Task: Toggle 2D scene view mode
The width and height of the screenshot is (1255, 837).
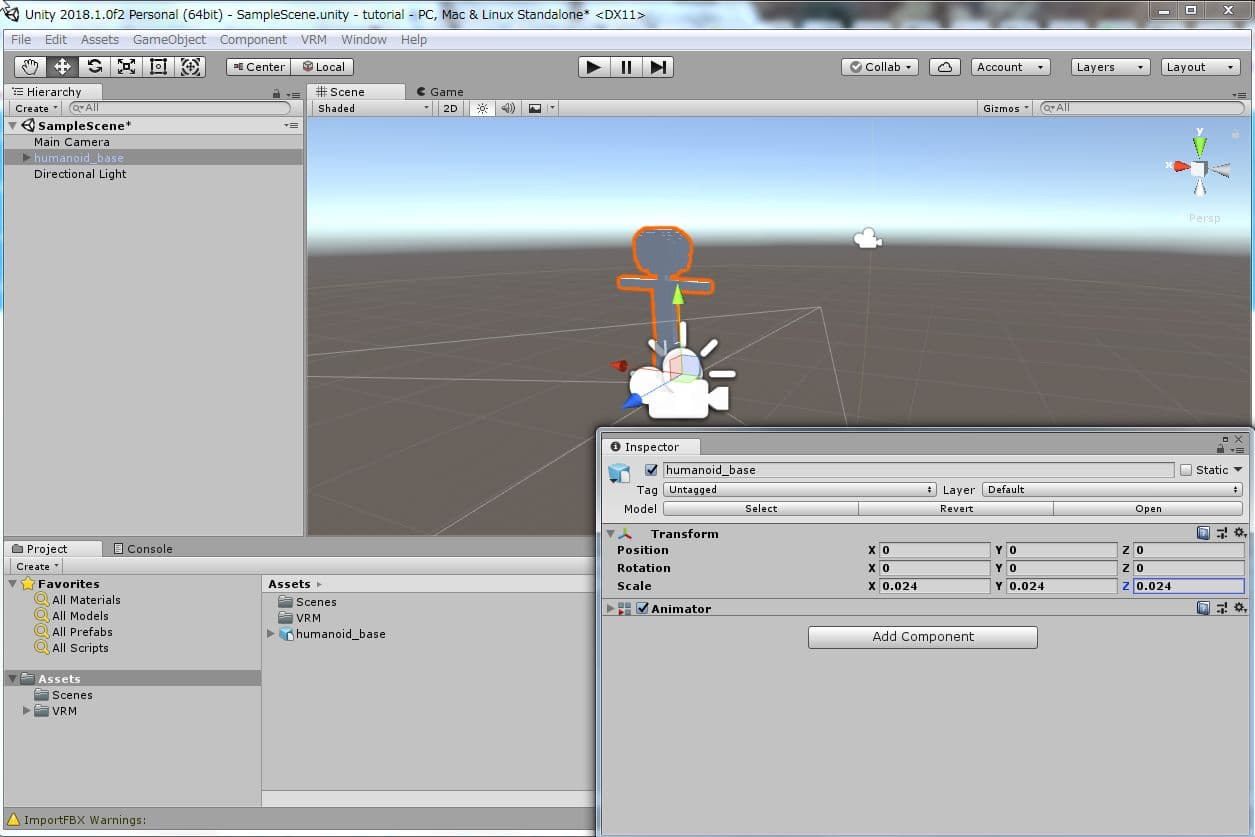Action: click(x=450, y=108)
